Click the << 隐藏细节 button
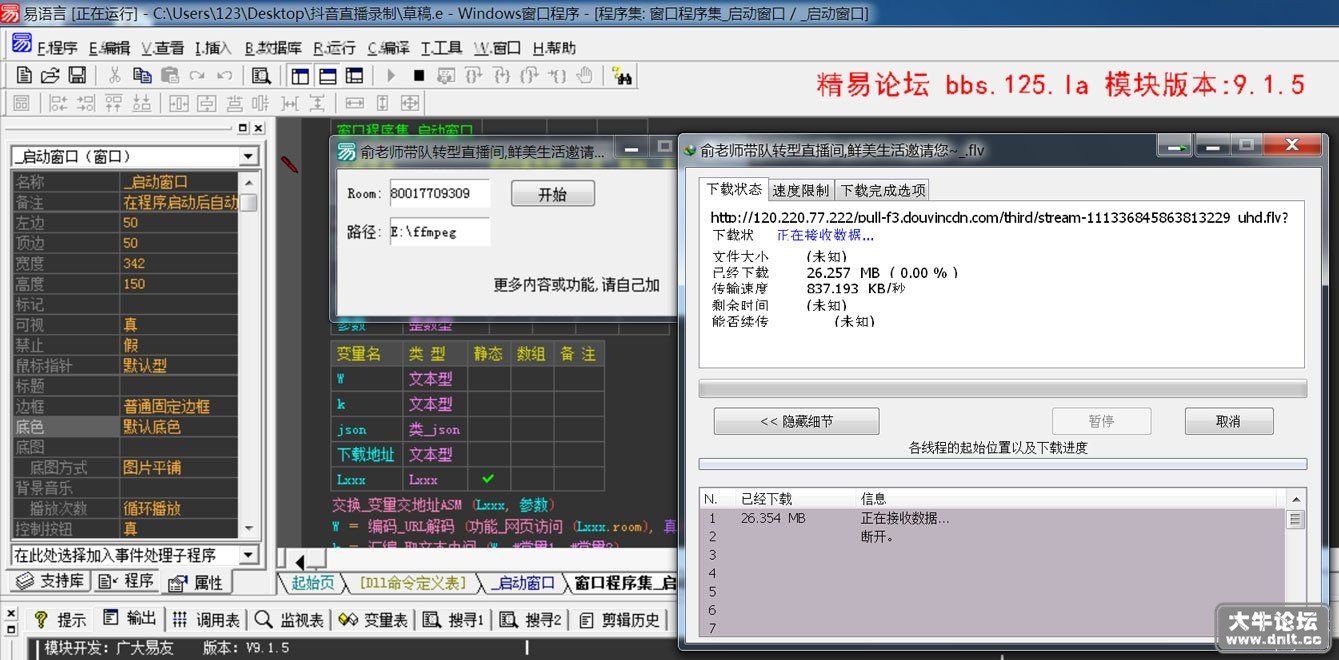 796,421
